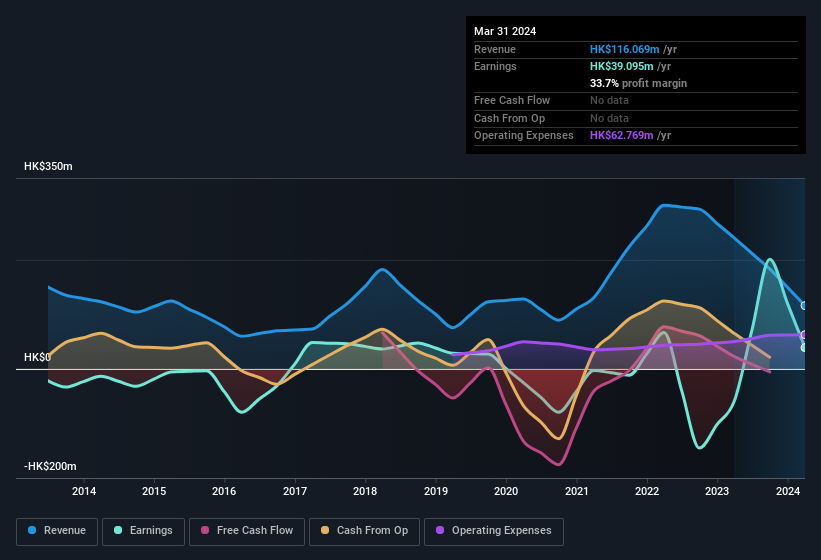This screenshot has height=560, width=821.
Task: Click the purple Operating Expenses end marker
Action: [x=804, y=334]
